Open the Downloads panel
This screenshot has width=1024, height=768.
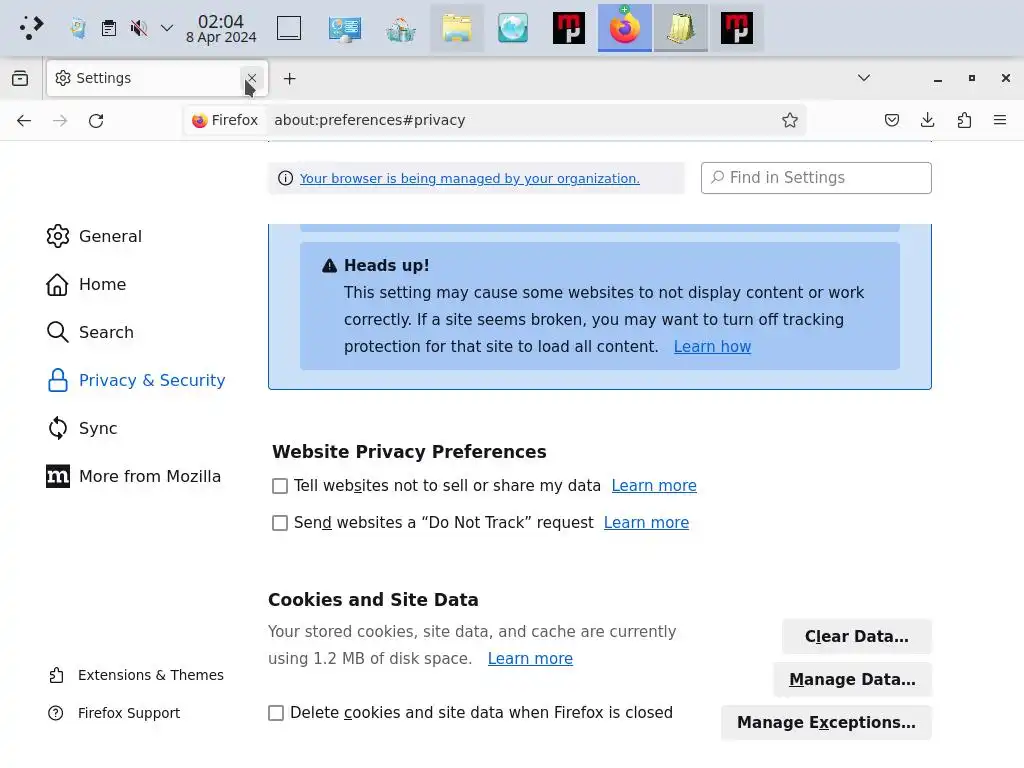927,120
